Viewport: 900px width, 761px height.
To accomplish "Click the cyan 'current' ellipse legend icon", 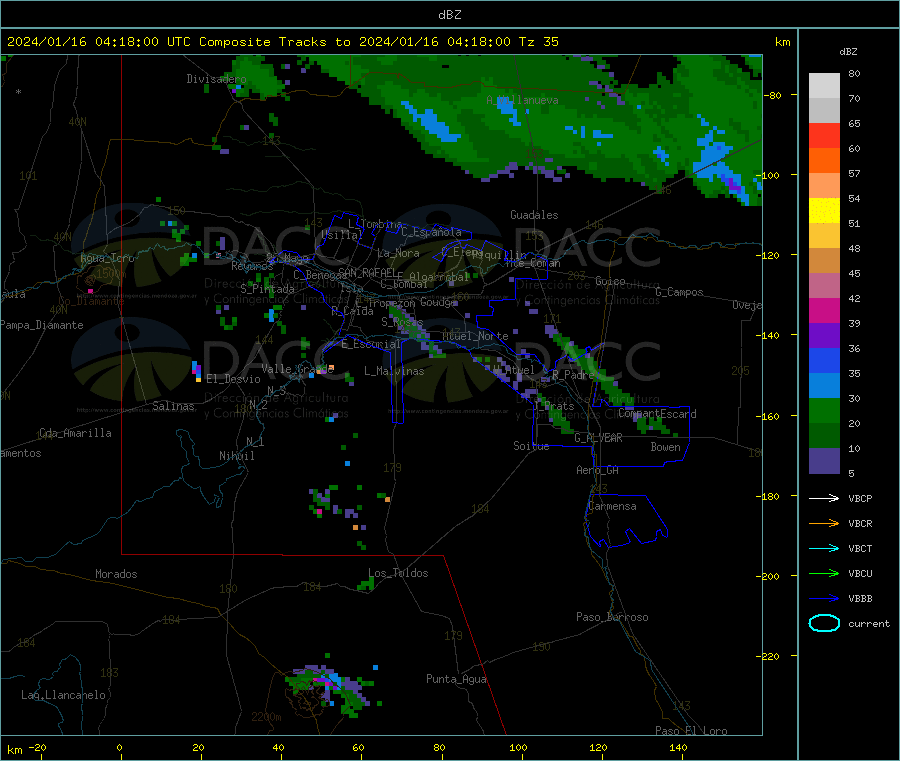I will pyautogui.click(x=824, y=623).
